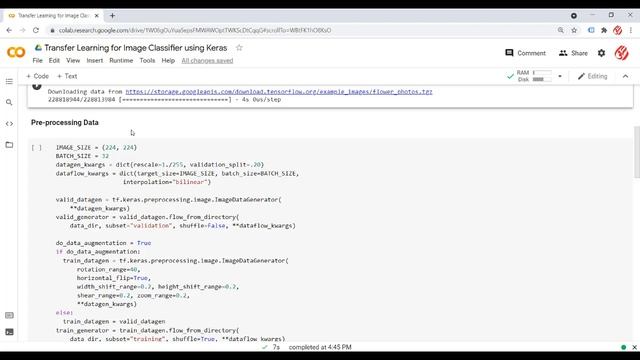The image size is (640, 360).
Task: Expand the RAM Disk runtime dropdown arrow
Action: (x=560, y=76)
